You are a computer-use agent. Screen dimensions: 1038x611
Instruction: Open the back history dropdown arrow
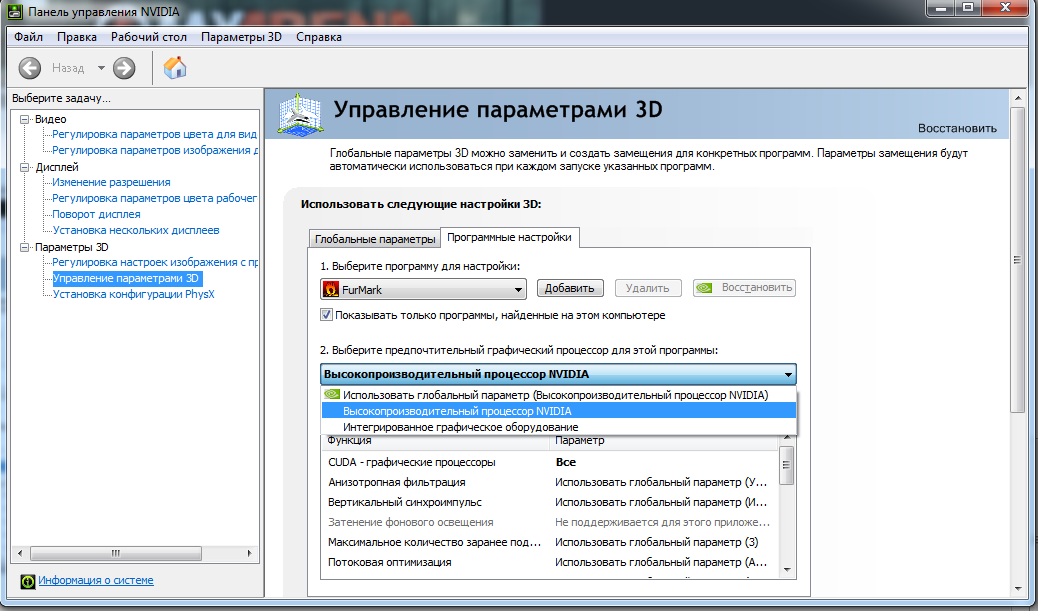click(101, 68)
